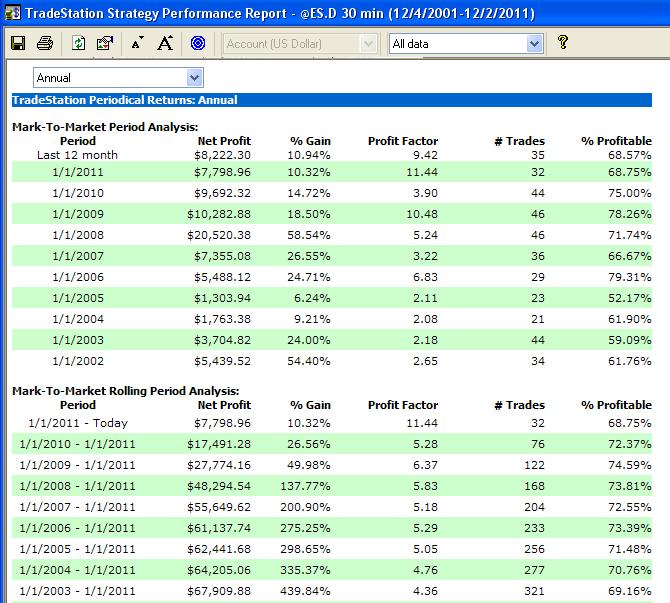This screenshot has height=603, width=670.
Task: Select the 1/1/2010 period row label
Action: point(78,193)
